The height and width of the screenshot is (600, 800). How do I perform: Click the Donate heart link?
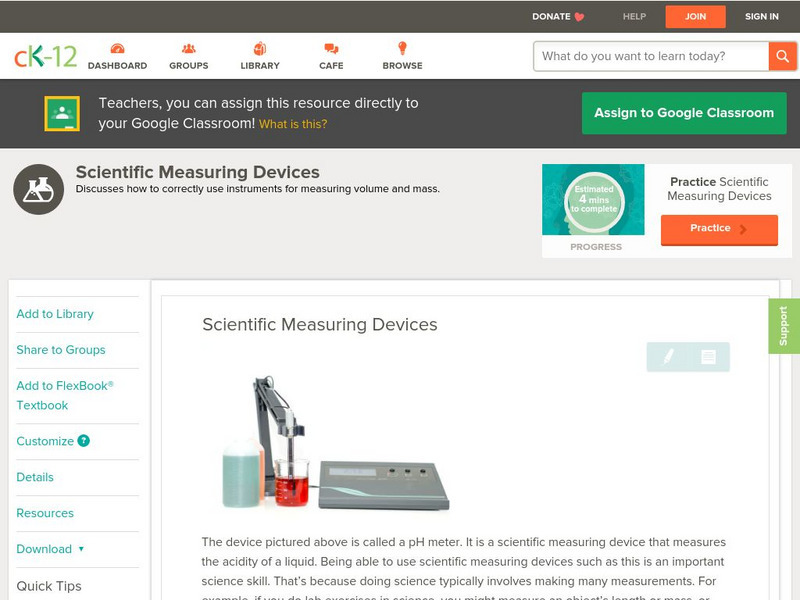click(558, 17)
